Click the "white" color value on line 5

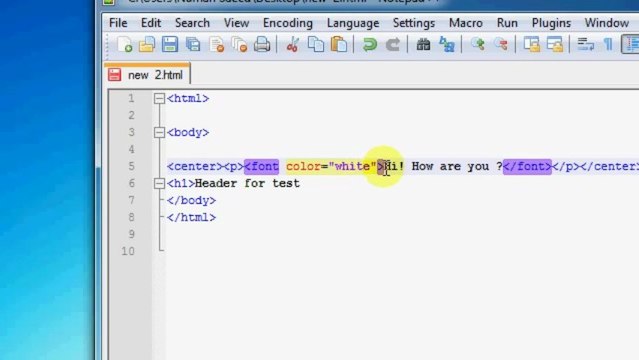352,166
